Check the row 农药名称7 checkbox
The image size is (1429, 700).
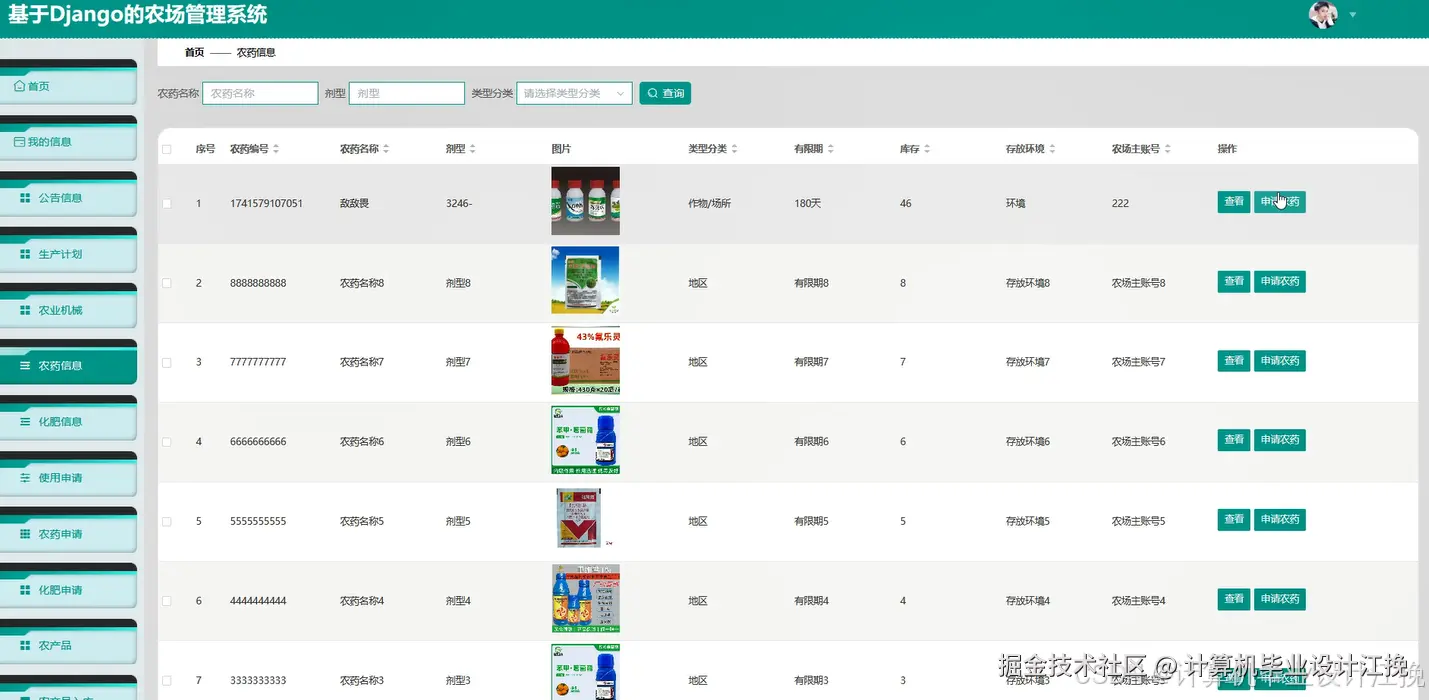pyautogui.click(x=167, y=362)
